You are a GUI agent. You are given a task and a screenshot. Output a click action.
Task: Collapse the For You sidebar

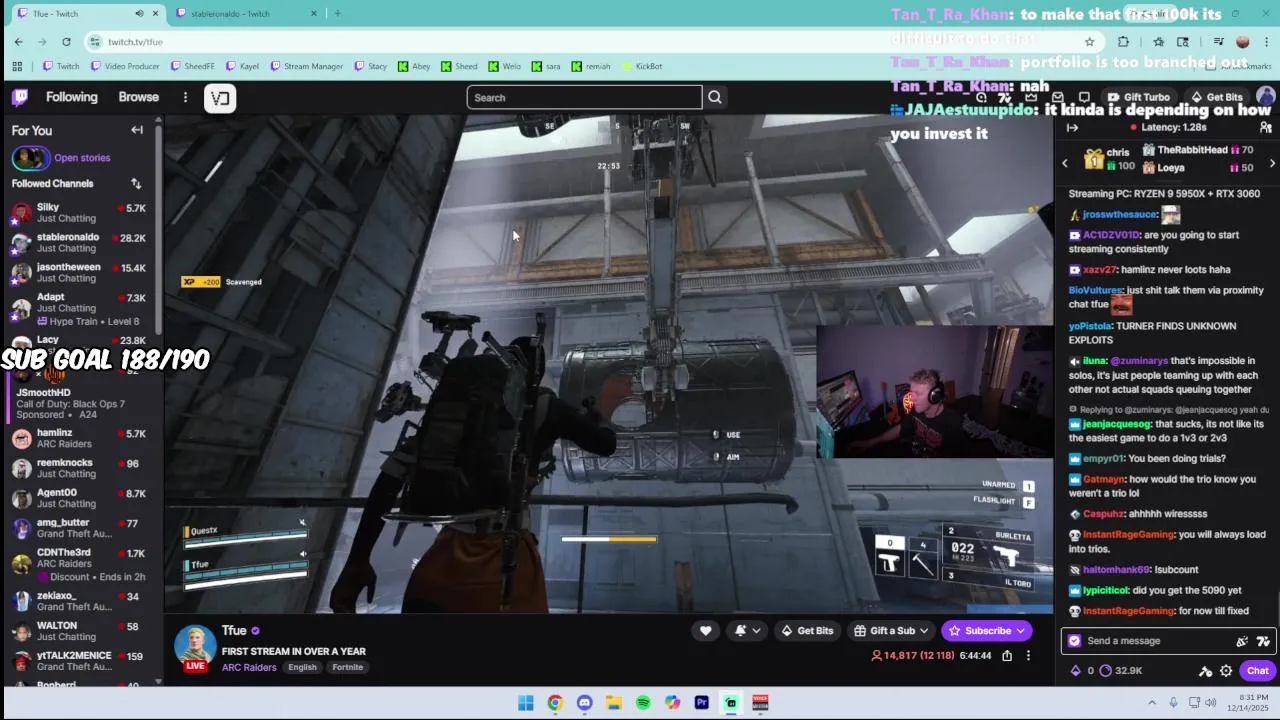(x=137, y=130)
